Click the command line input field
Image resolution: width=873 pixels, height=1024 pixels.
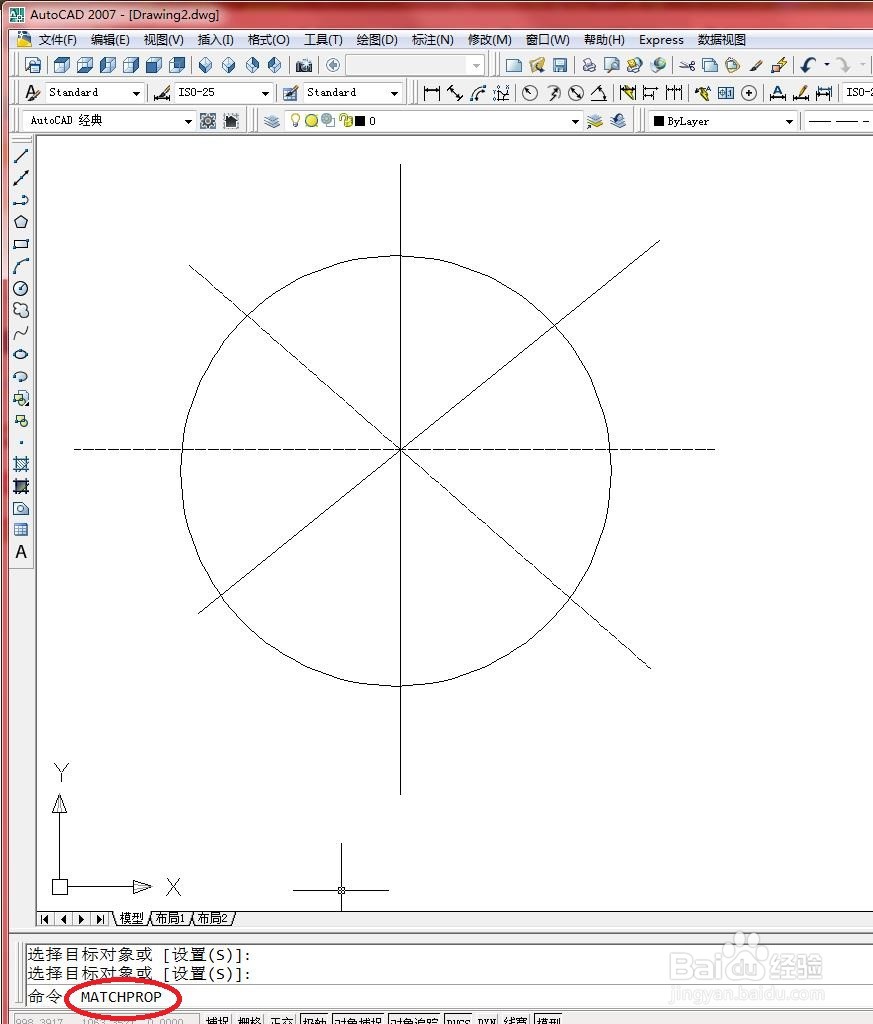pyautogui.click(x=449, y=997)
